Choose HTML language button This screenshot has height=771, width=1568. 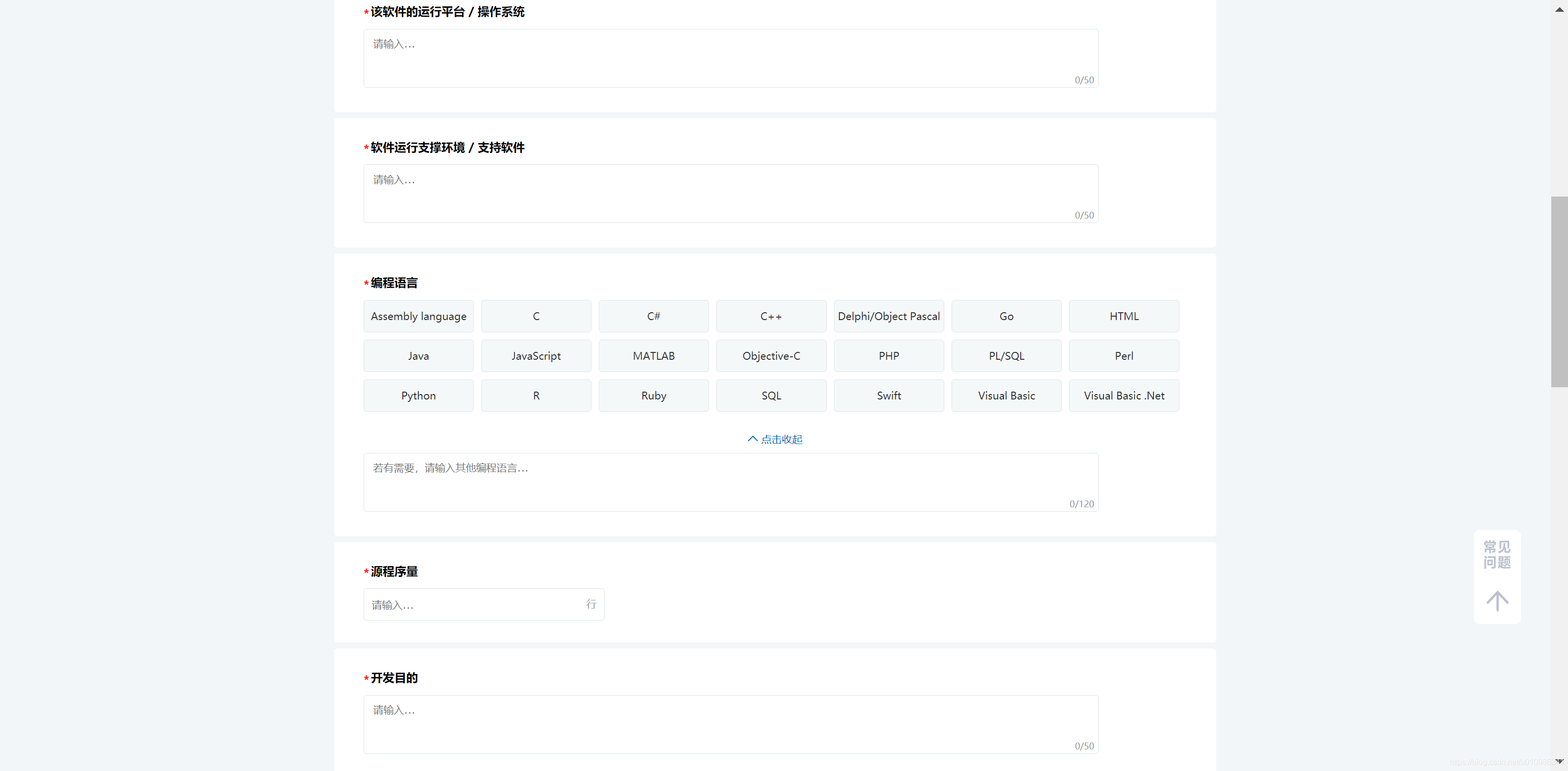tap(1124, 316)
